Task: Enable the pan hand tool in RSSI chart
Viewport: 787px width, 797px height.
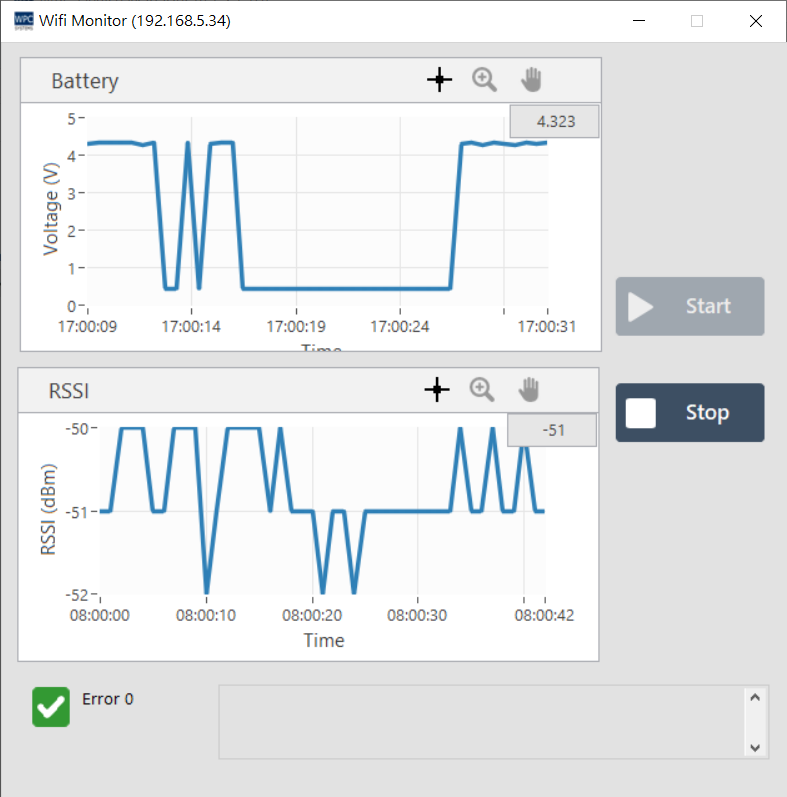Action: tap(529, 389)
